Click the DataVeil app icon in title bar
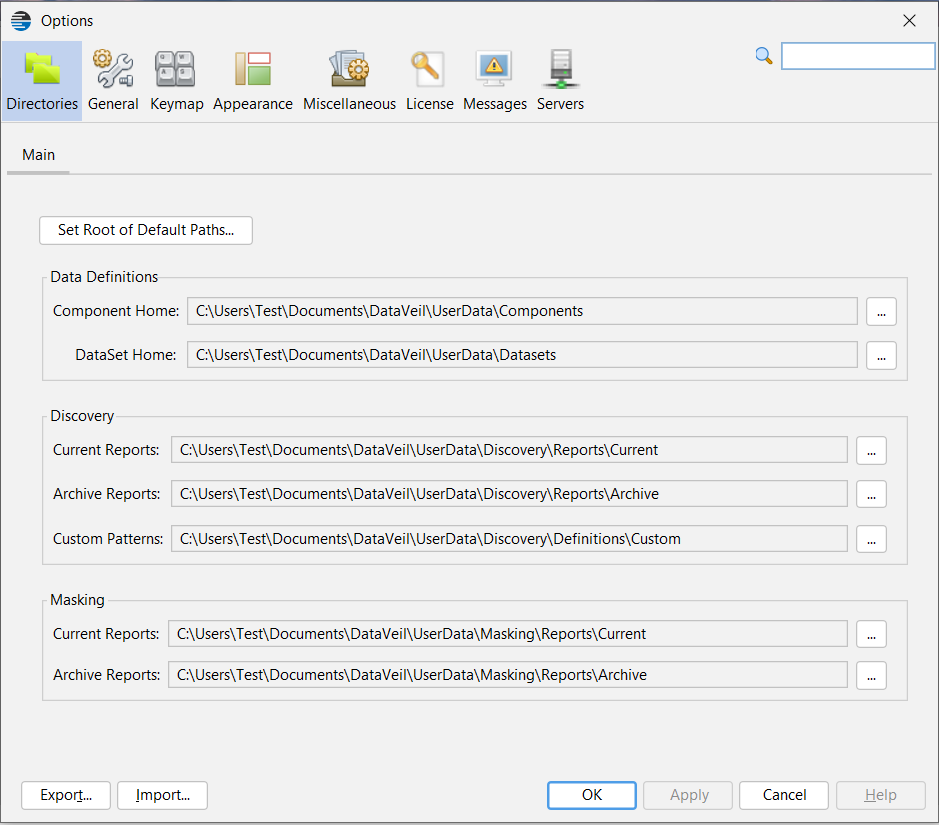 click(x=21, y=20)
